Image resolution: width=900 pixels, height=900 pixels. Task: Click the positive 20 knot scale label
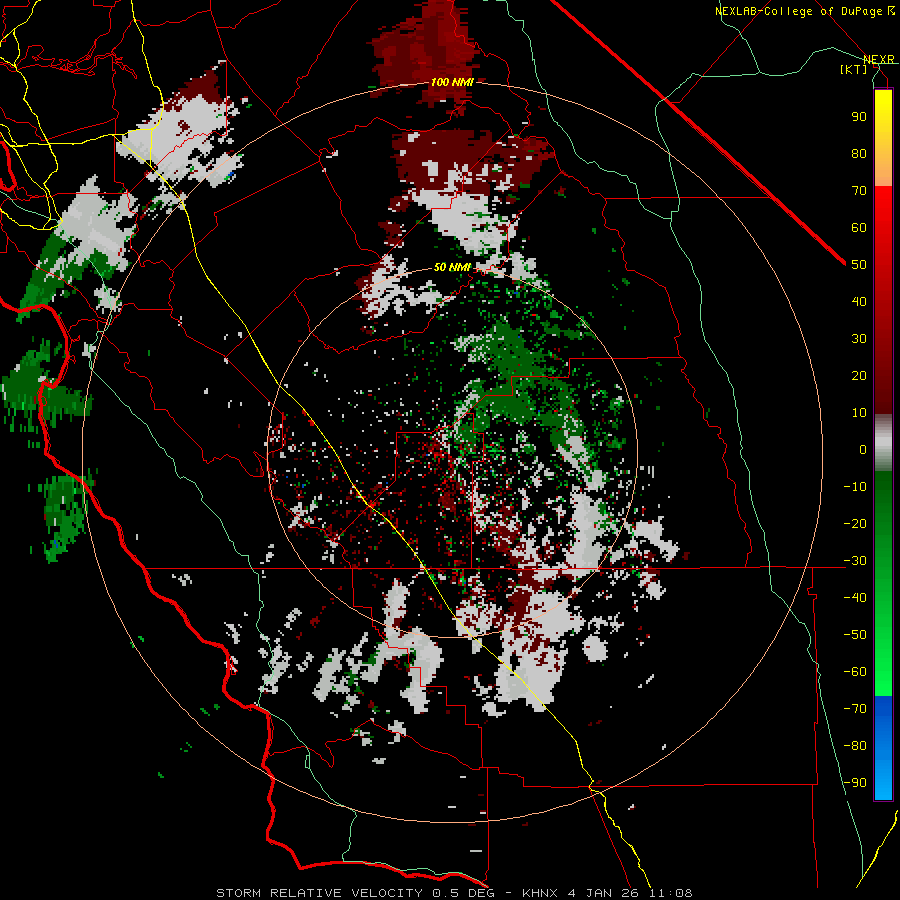(859, 375)
